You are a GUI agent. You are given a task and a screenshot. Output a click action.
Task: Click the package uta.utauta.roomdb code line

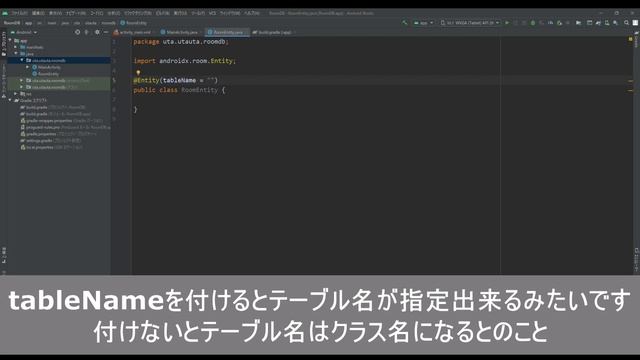(181, 42)
